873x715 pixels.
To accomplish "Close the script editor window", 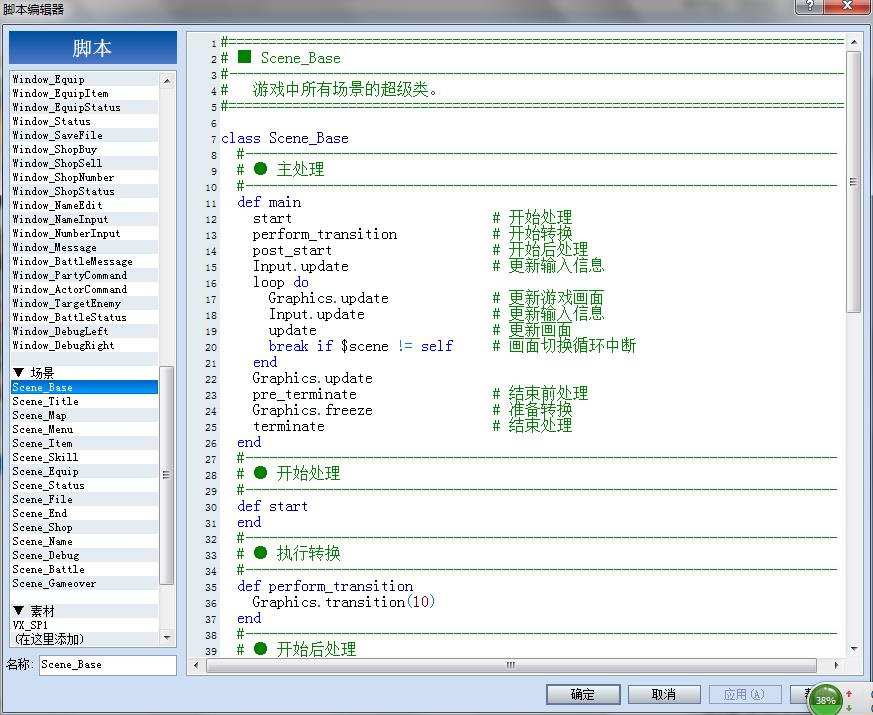I will (847, 6).
